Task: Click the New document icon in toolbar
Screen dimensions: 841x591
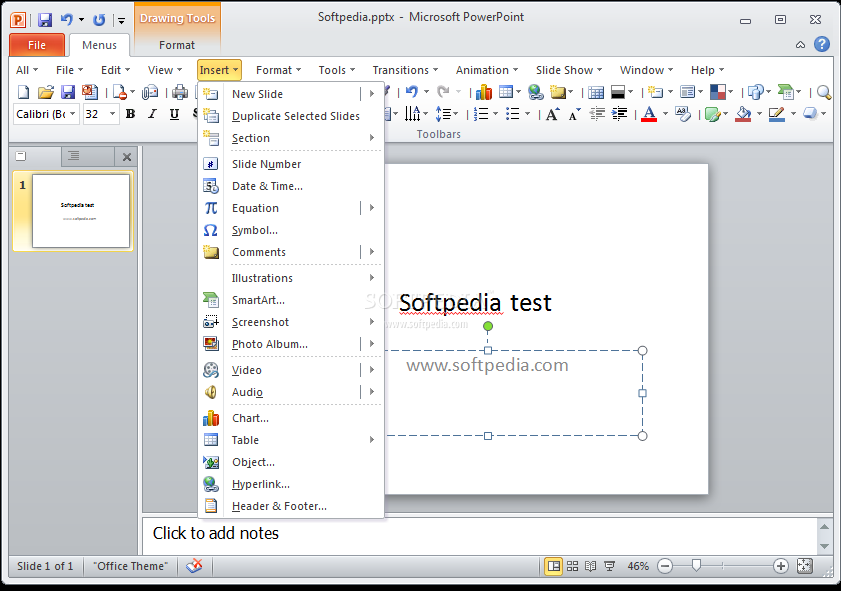Action: click(x=23, y=92)
